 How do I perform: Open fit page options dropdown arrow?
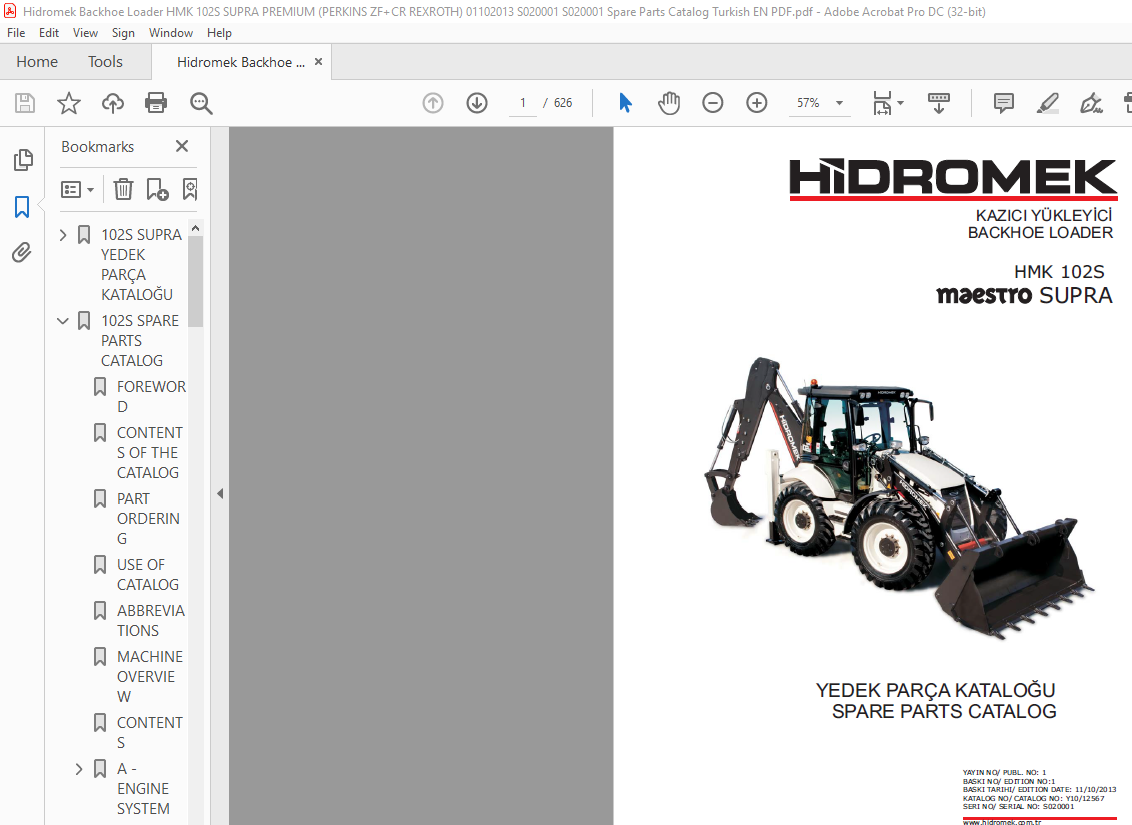tap(900, 103)
